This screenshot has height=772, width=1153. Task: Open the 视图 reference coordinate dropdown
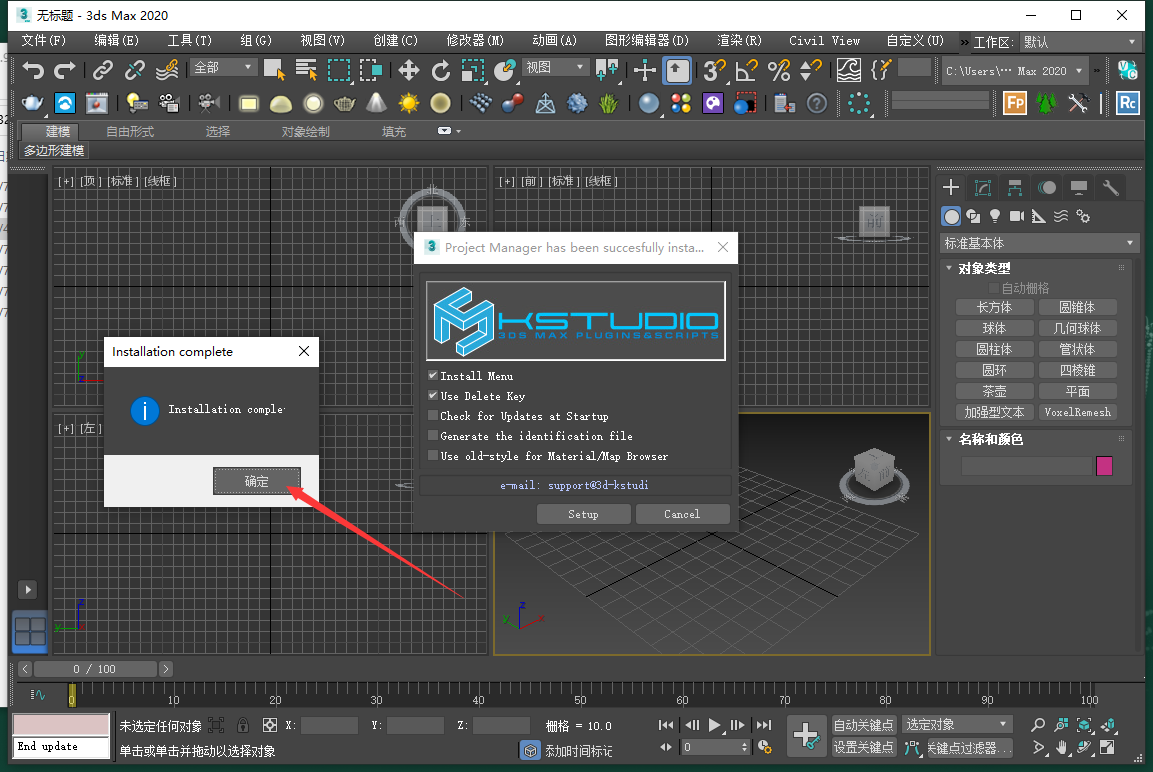[556, 68]
